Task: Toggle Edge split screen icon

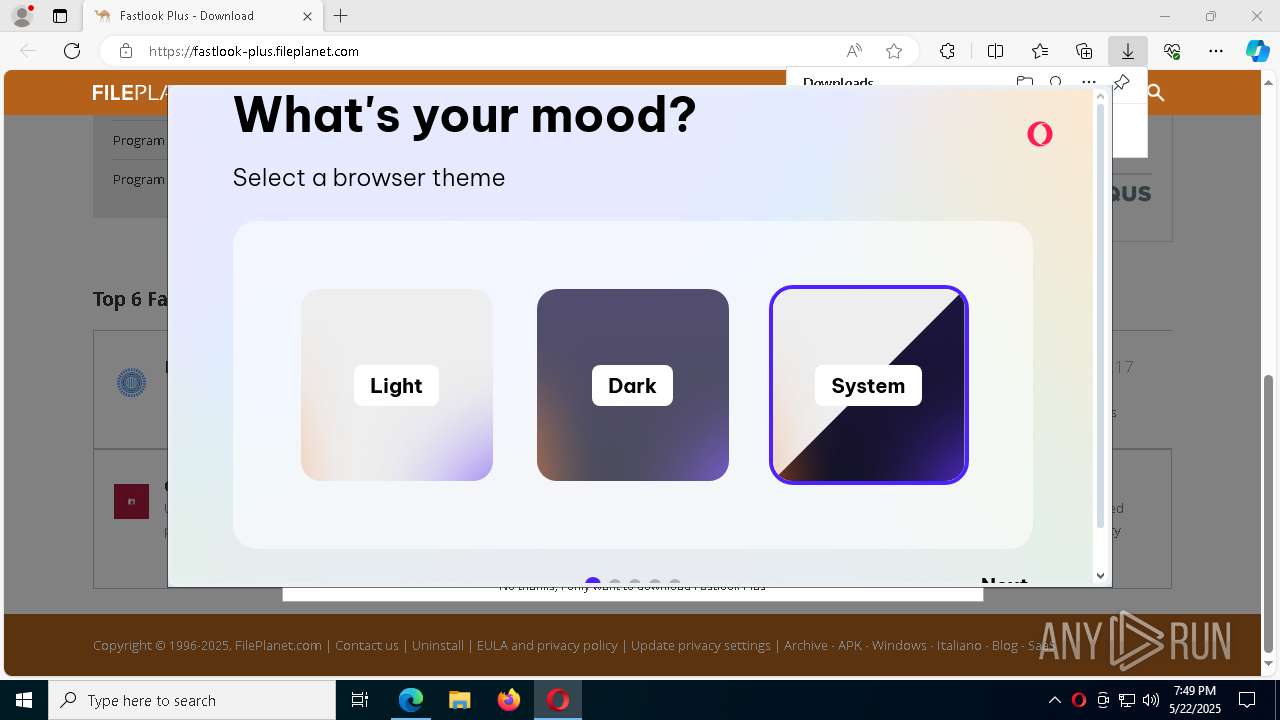Action: (x=995, y=51)
